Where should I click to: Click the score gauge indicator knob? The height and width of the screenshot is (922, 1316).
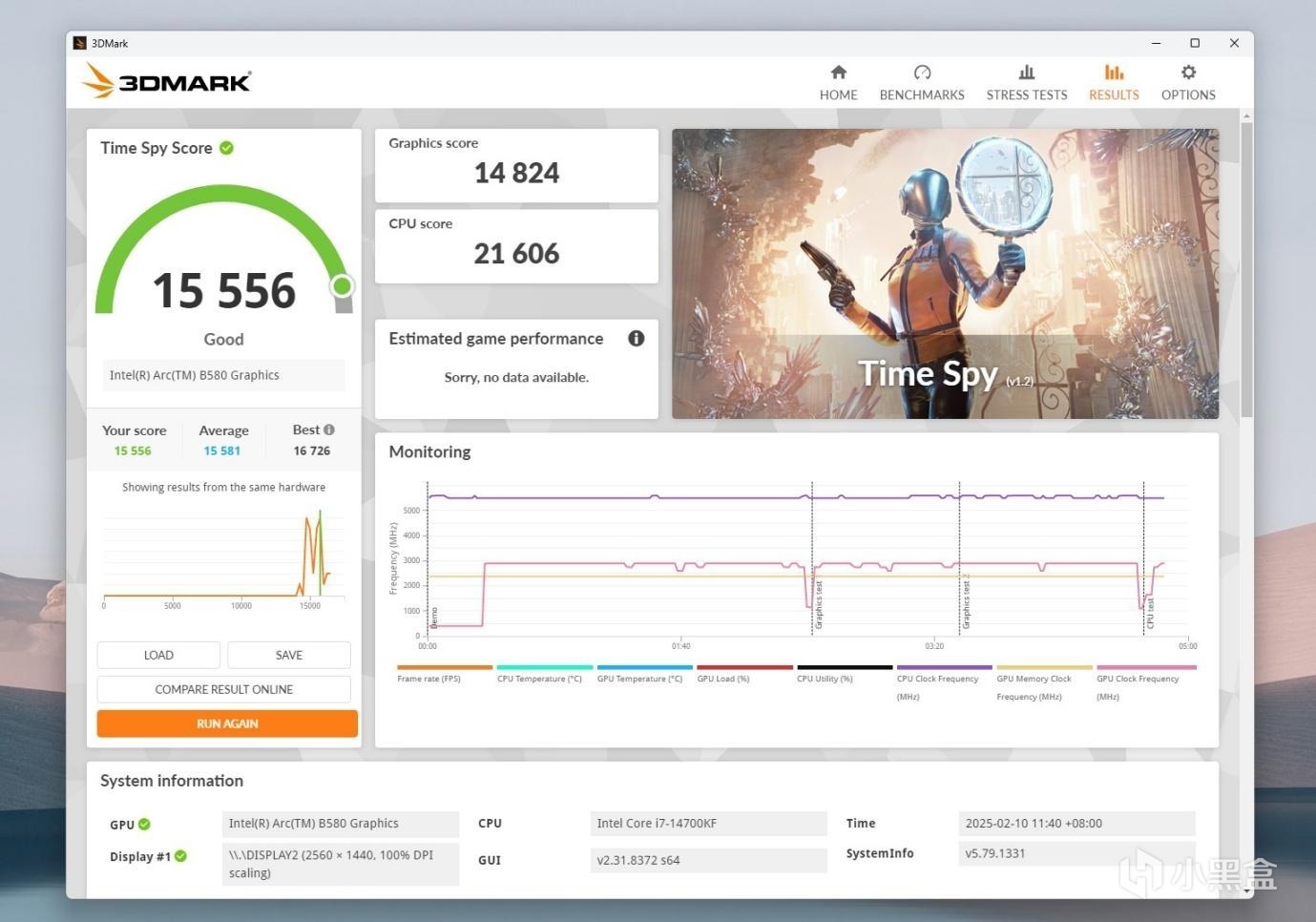(x=342, y=285)
